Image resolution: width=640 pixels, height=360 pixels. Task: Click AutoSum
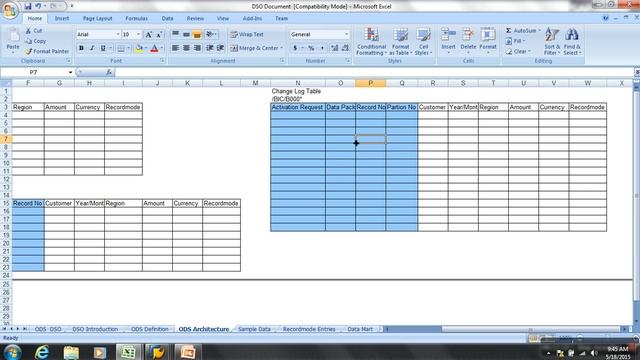pyautogui.click(x=523, y=31)
